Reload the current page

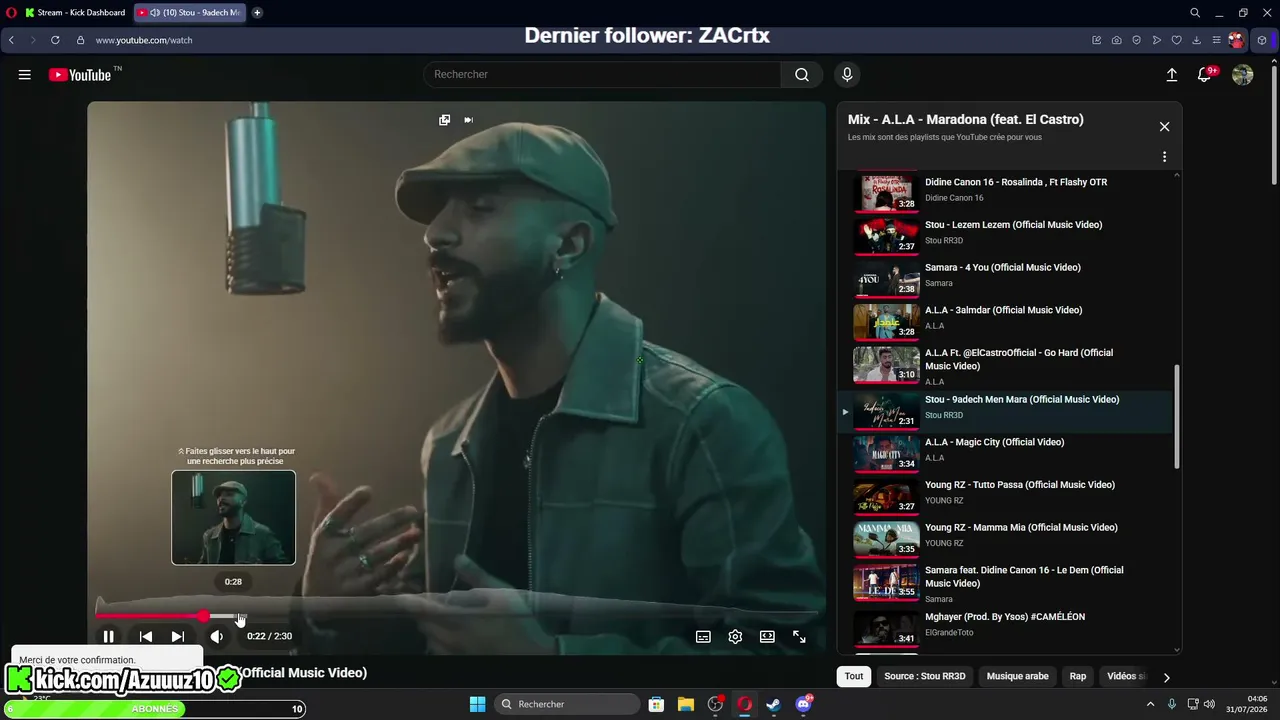coord(55,40)
